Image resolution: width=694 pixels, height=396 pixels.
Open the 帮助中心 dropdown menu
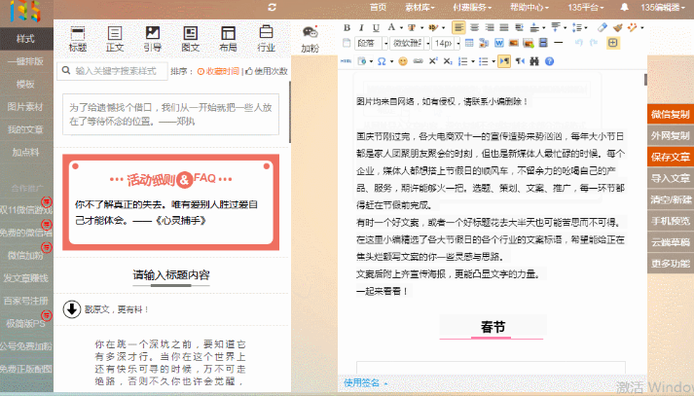[x=529, y=7]
